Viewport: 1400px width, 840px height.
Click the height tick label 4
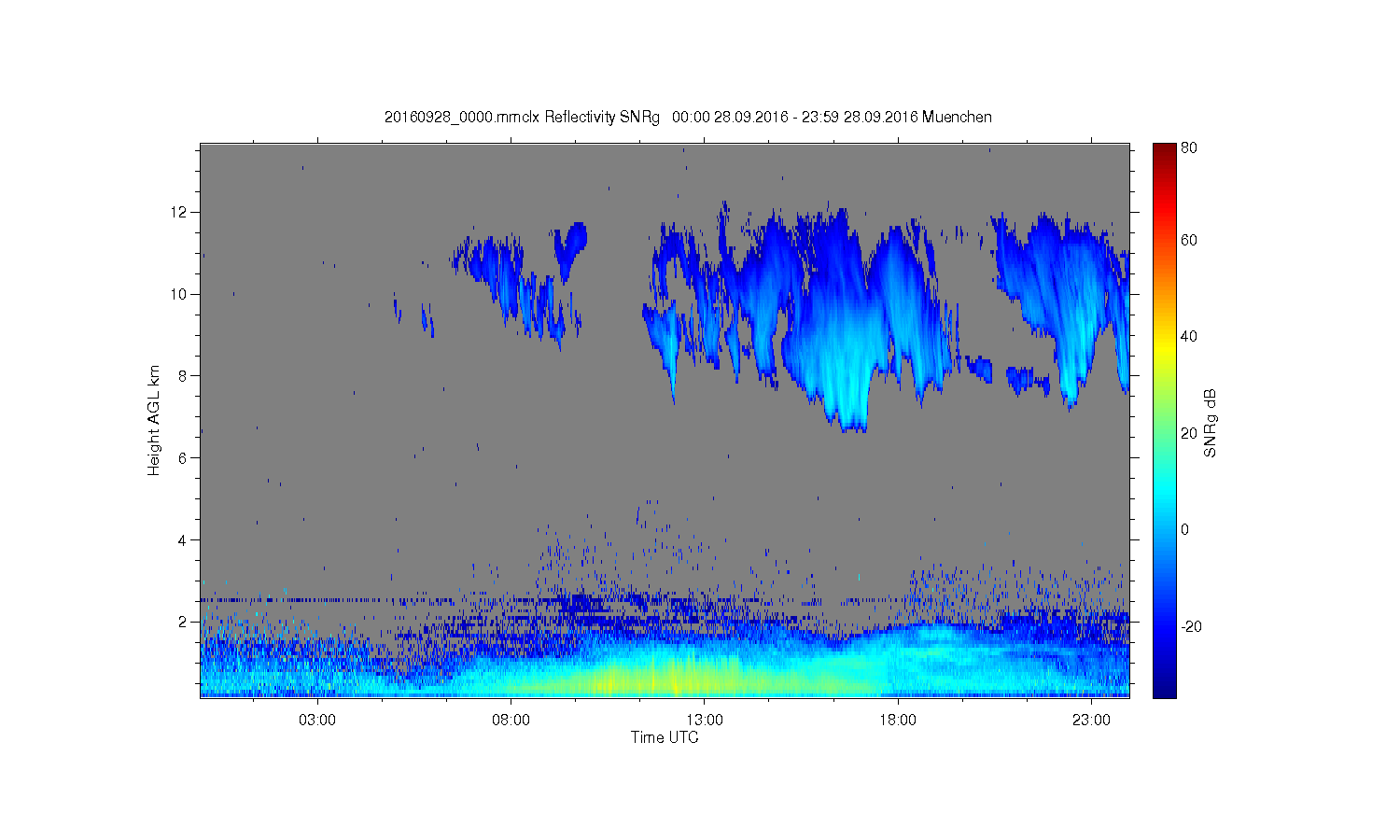pos(184,539)
